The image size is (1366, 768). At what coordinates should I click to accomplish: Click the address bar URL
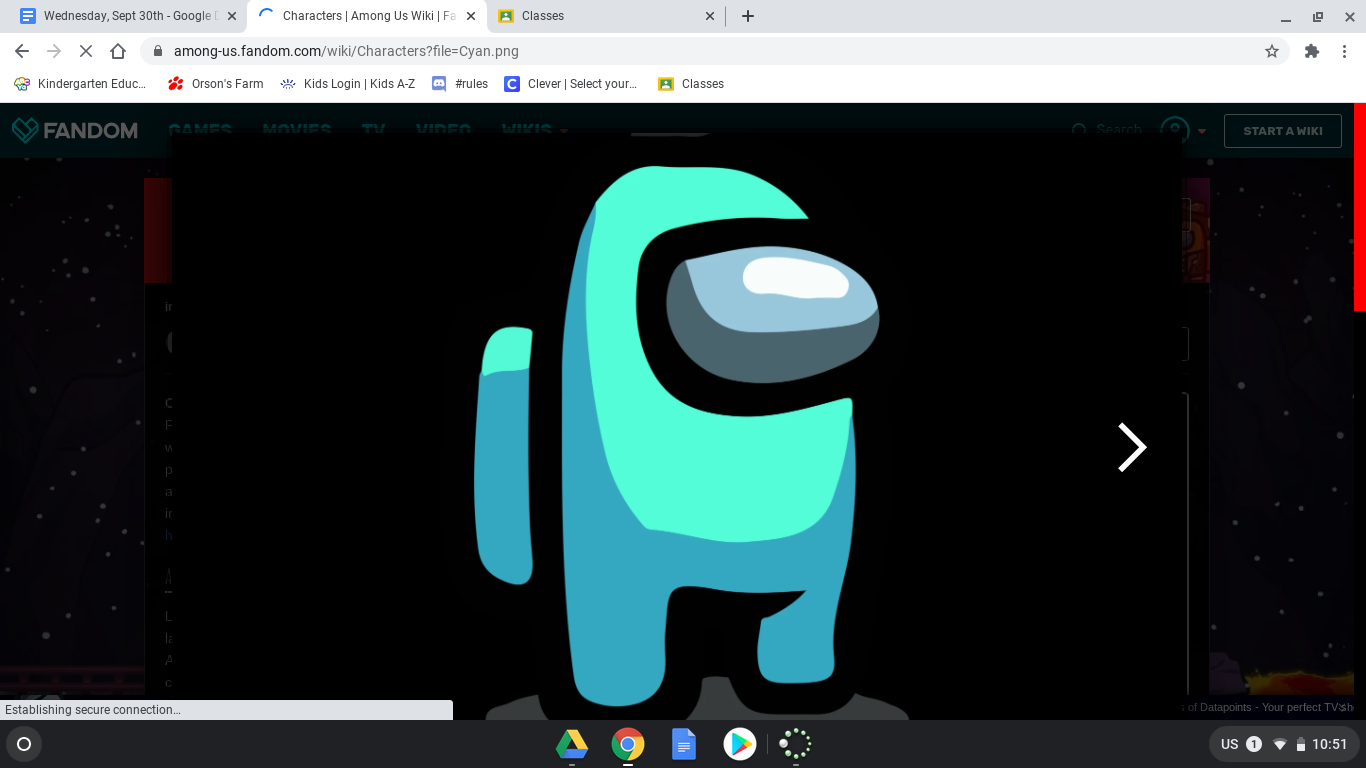(346, 51)
